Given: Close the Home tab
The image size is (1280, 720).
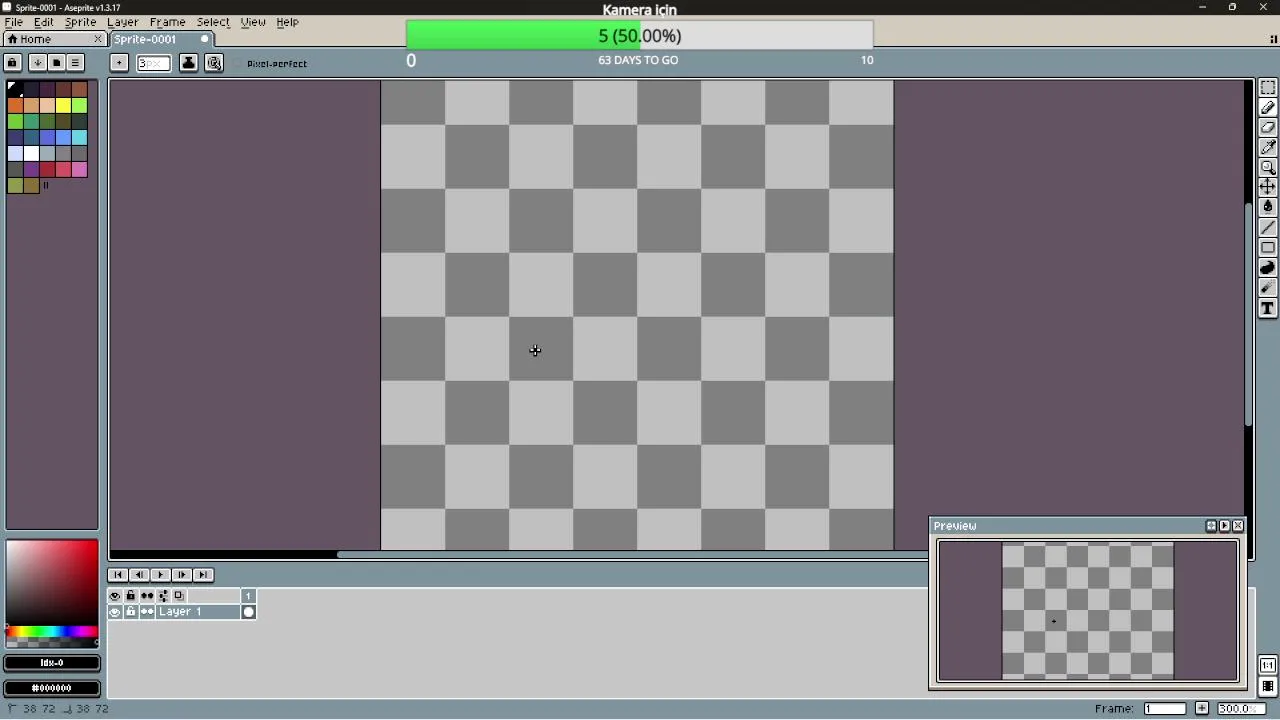Looking at the screenshot, I should (x=98, y=39).
